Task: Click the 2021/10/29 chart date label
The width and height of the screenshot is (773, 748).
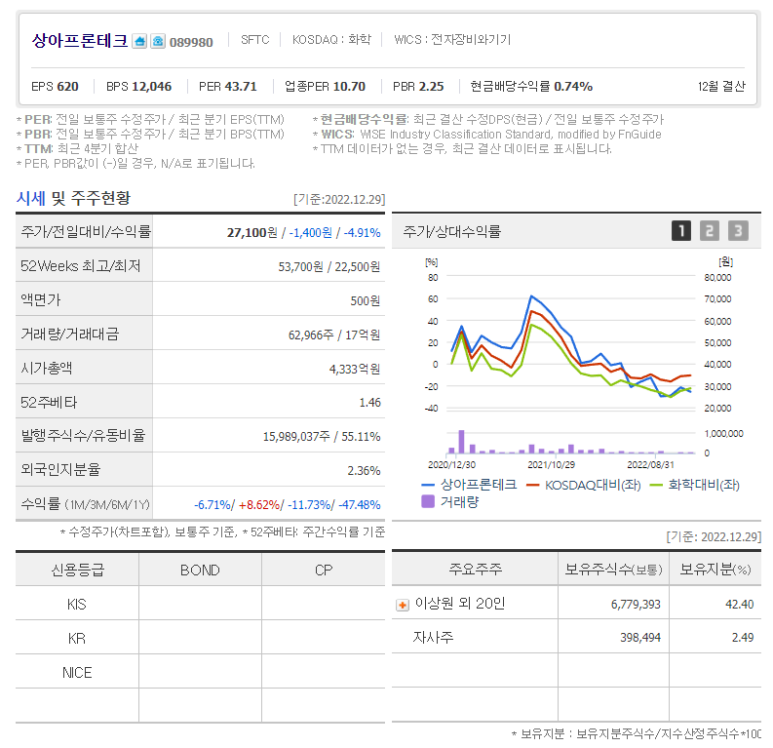Action: pyautogui.click(x=551, y=464)
